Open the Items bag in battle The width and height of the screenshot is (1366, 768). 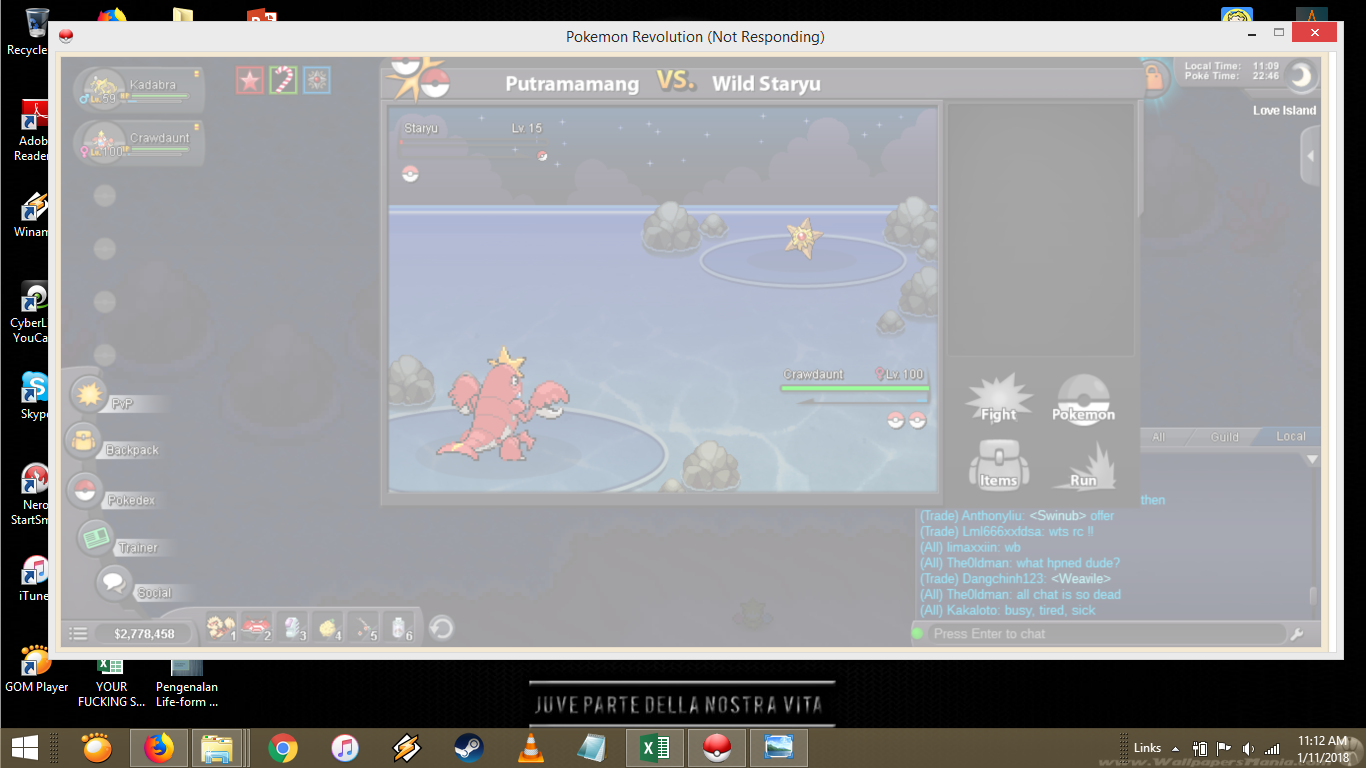(998, 467)
